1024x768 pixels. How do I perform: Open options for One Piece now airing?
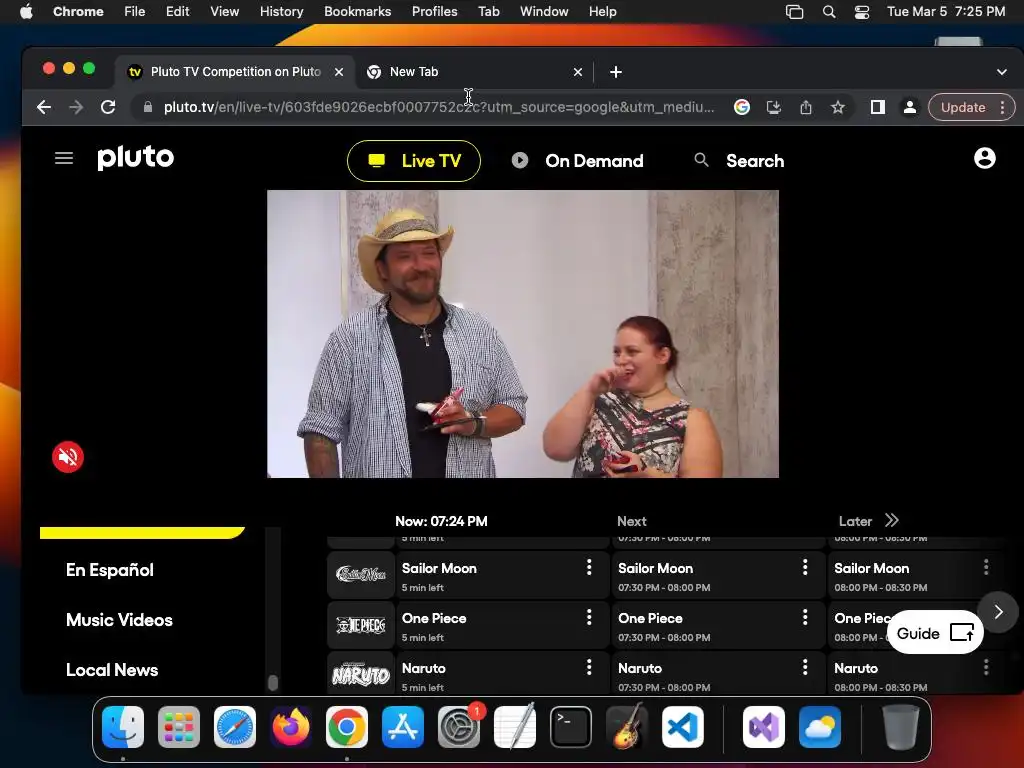coord(589,617)
